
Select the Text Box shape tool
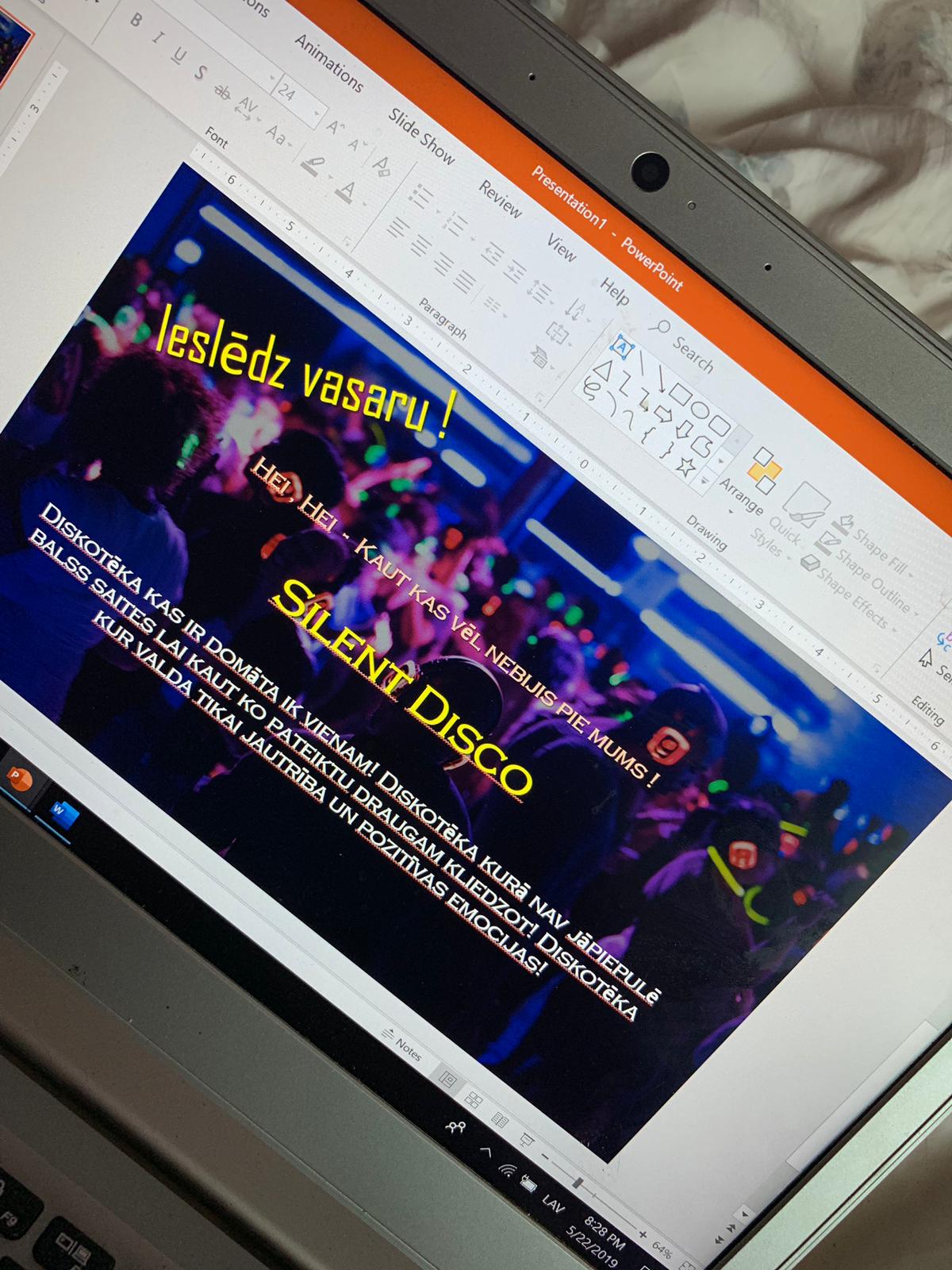pyautogui.click(x=622, y=347)
